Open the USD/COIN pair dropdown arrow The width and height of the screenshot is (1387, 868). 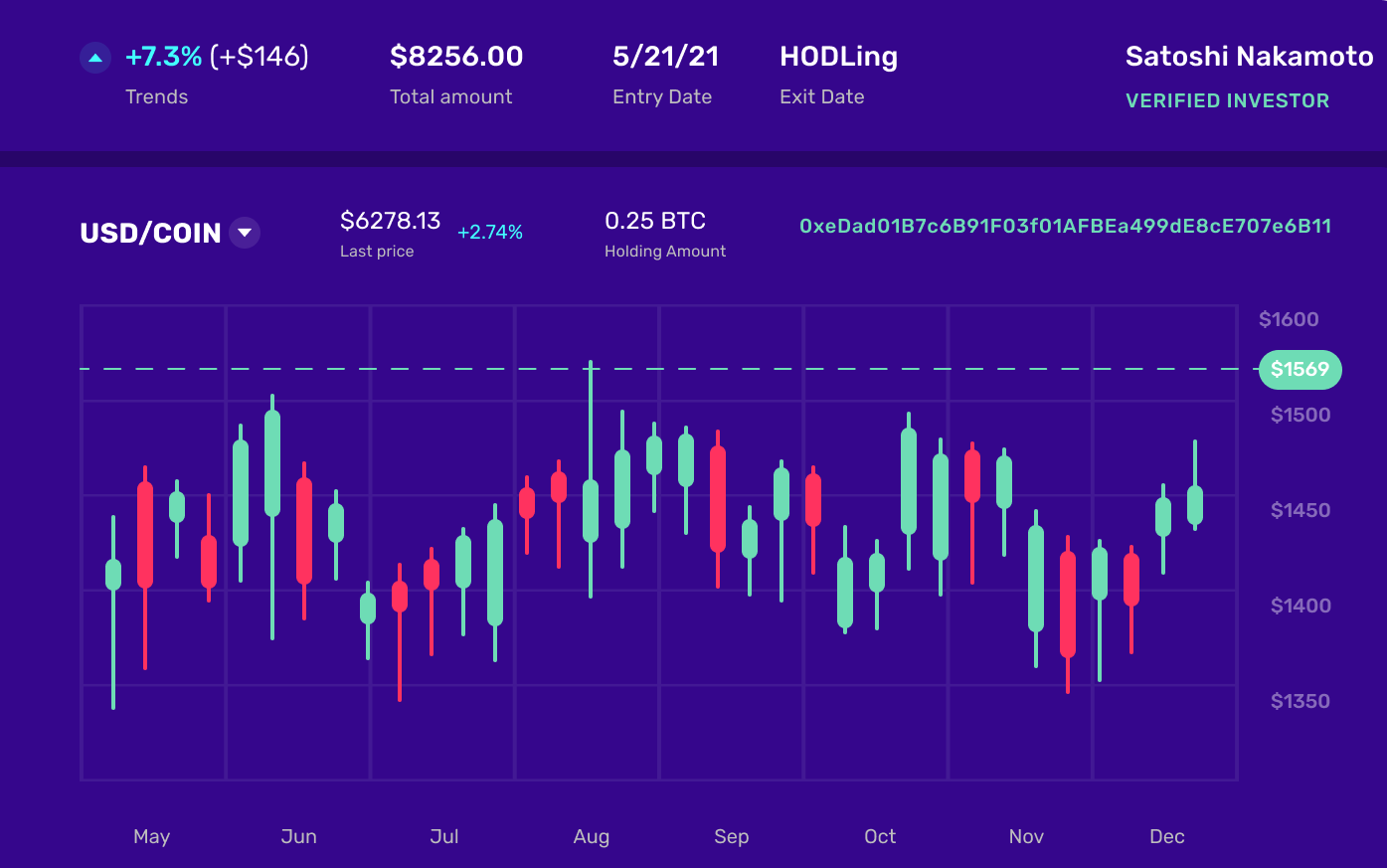(x=245, y=233)
